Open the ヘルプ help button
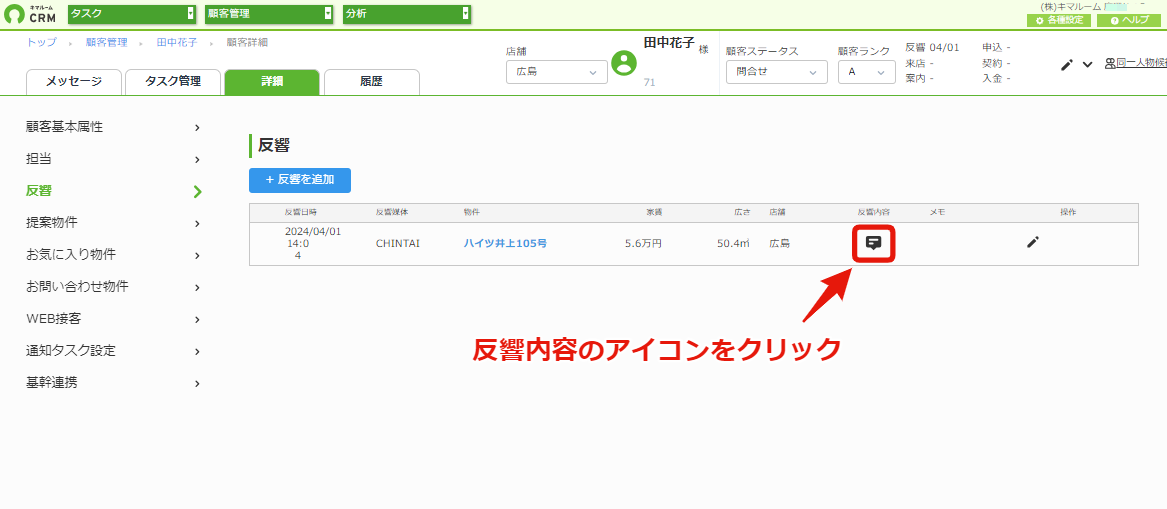1167x509 pixels. pos(1129,20)
